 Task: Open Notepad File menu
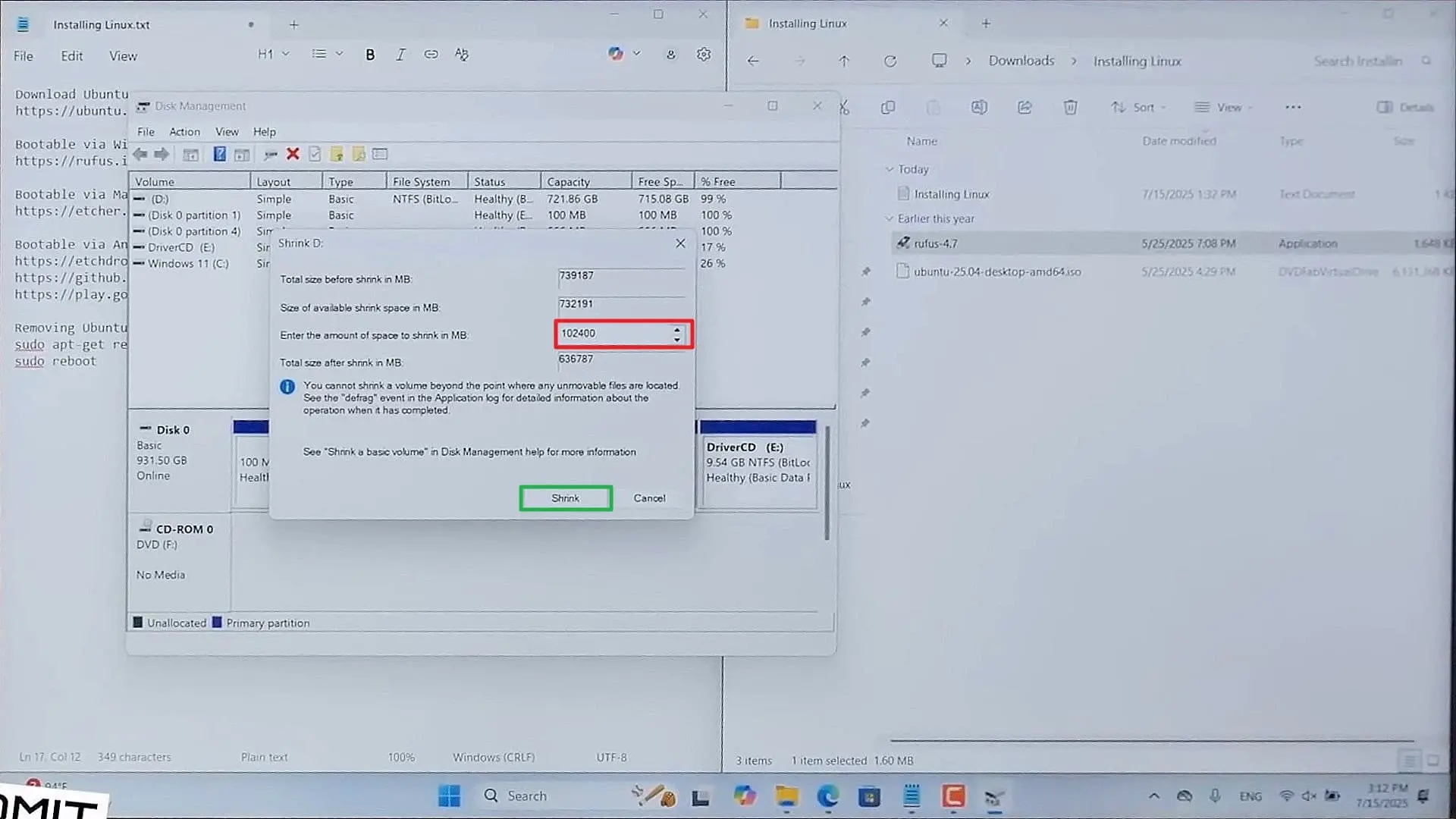pyautogui.click(x=24, y=56)
